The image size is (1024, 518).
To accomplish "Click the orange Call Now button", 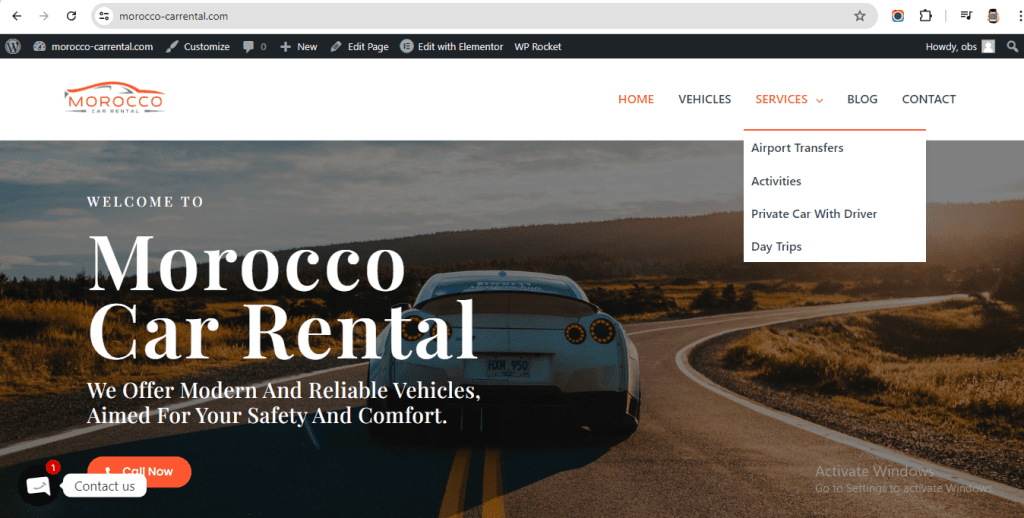I will 139,472.
